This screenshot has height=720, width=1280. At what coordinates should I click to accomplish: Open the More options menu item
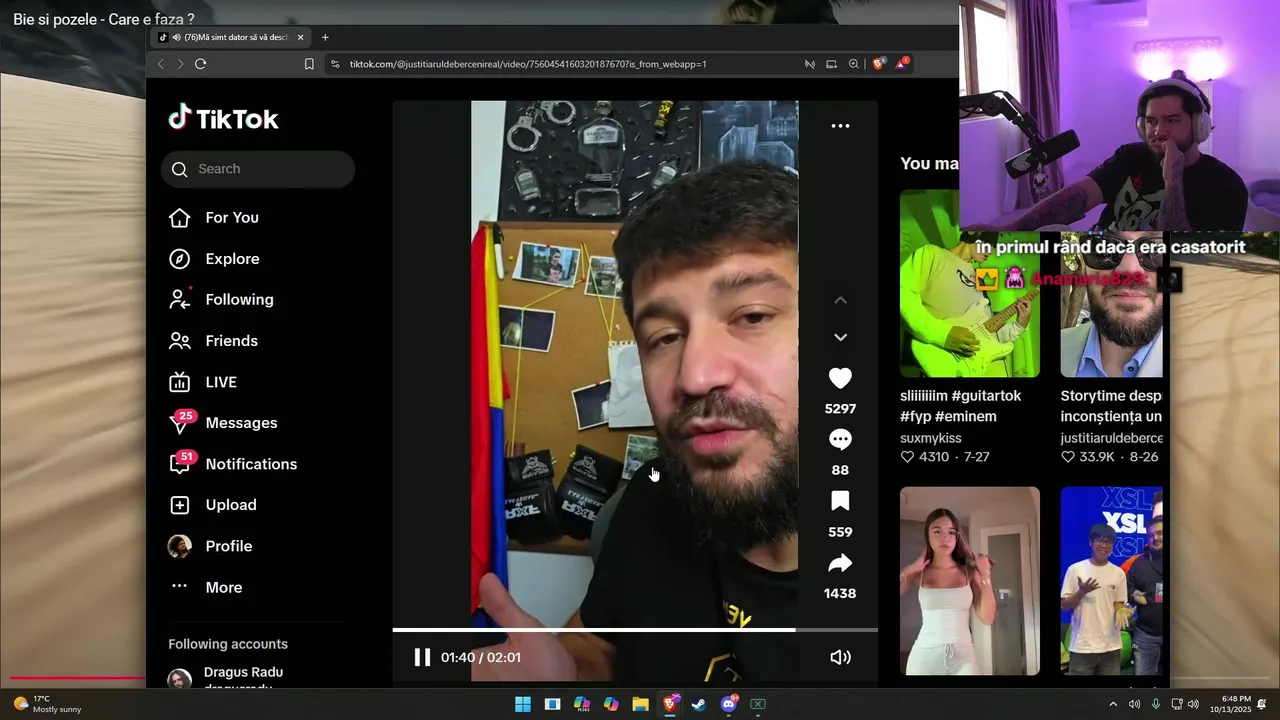click(205, 587)
